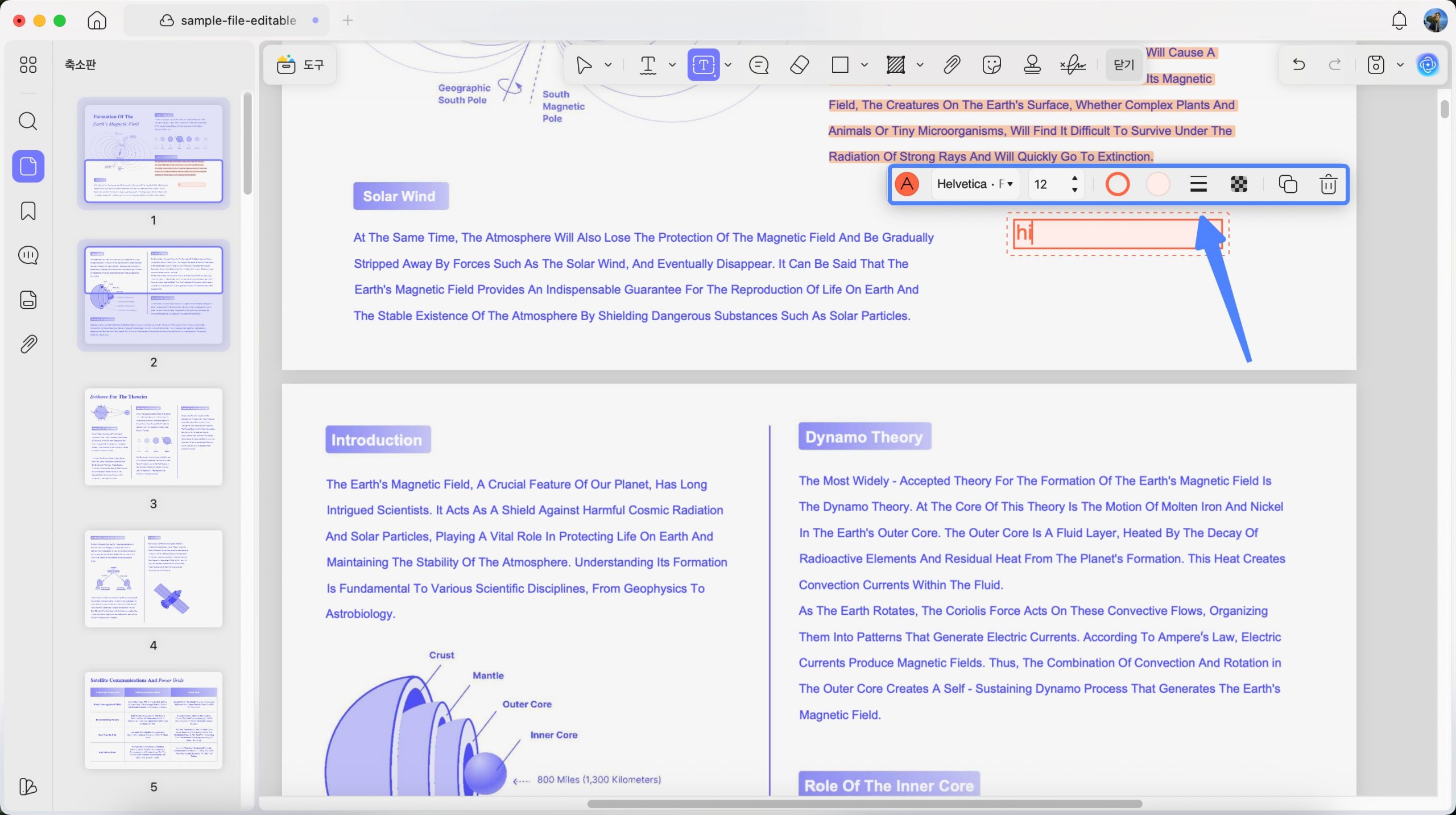The width and height of the screenshot is (1456, 815).
Task: Toggle the text box tool in the toolbar
Action: pyautogui.click(x=703, y=65)
